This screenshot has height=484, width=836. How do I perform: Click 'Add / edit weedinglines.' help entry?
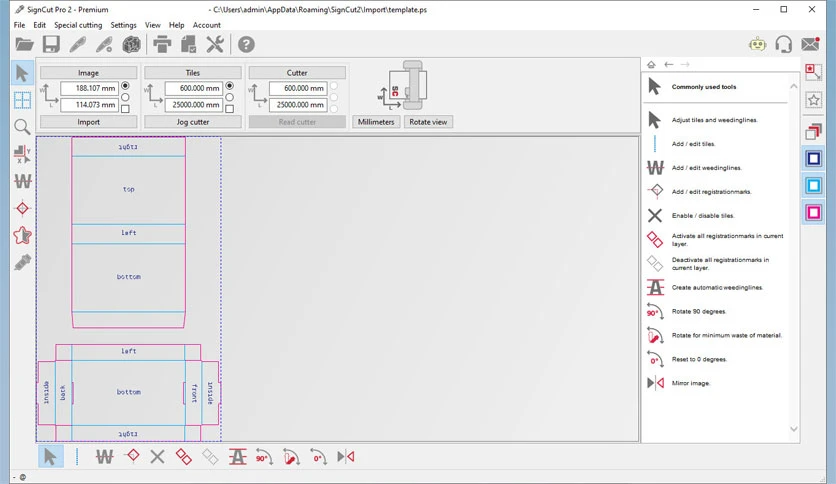(x=706, y=168)
